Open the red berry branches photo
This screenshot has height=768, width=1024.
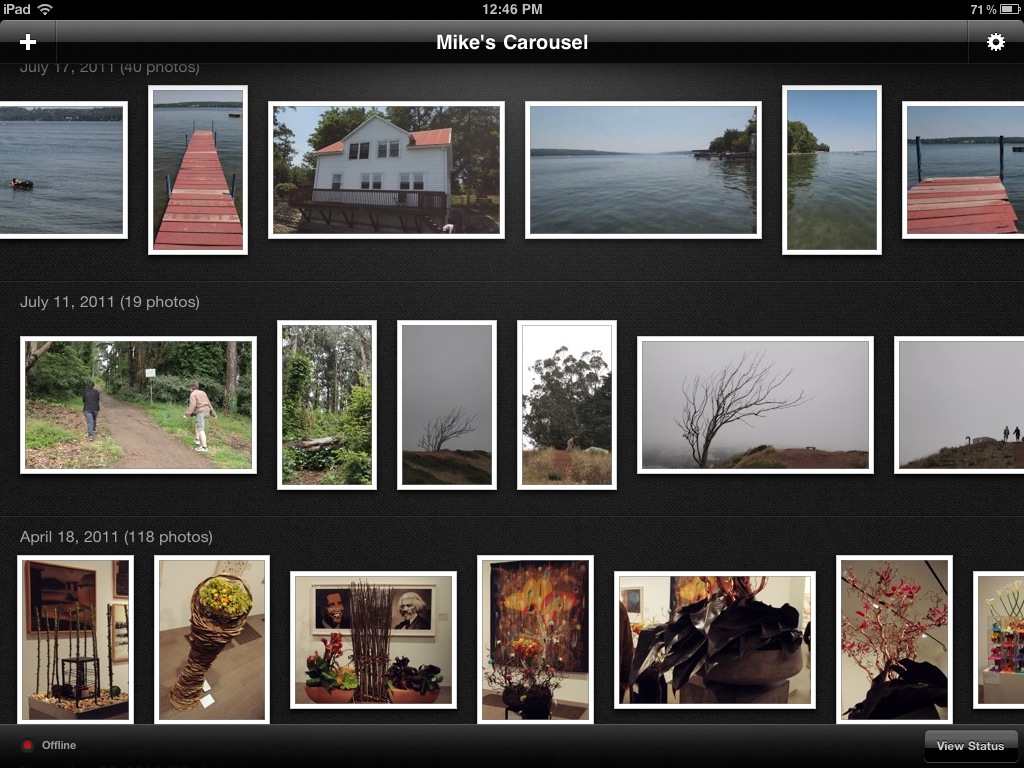click(894, 639)
